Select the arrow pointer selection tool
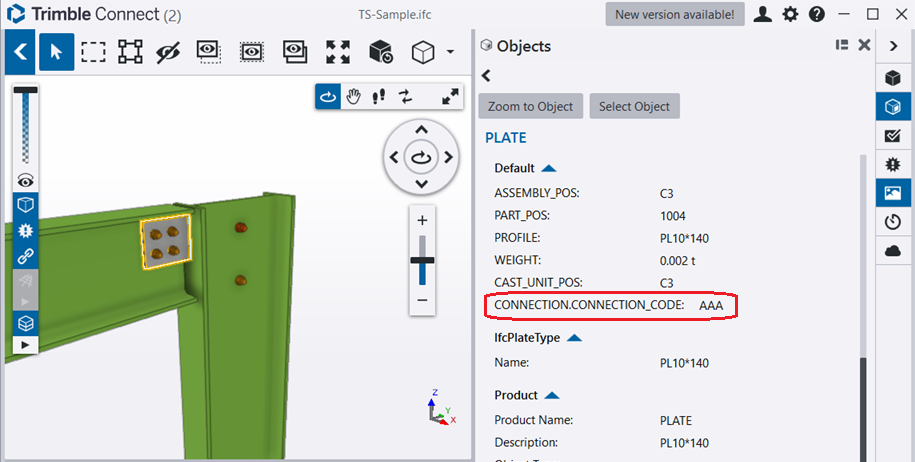 click(x=57, y=51)
